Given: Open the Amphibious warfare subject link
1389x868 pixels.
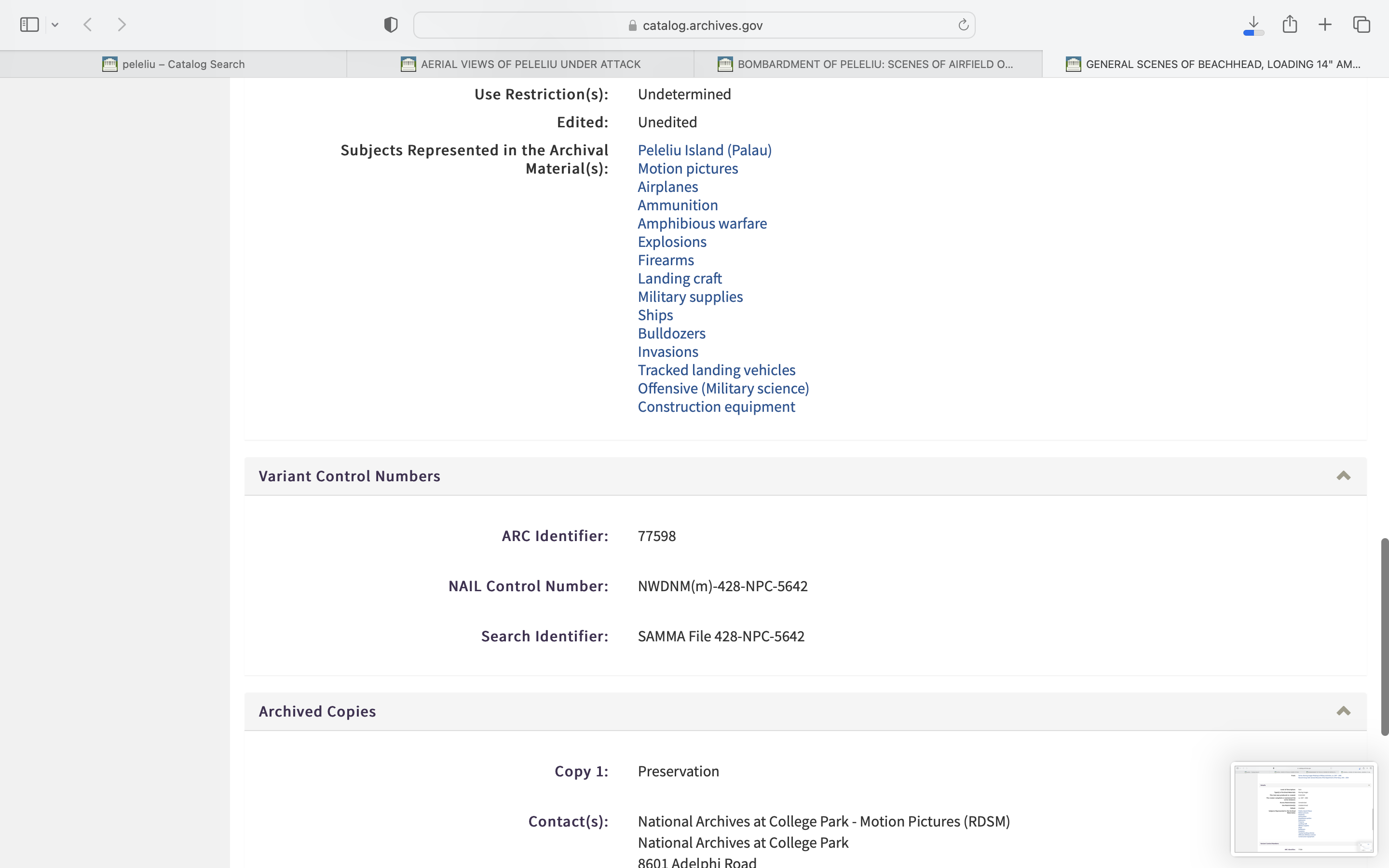Looking at the screenshot, I should tap(702, 223).
